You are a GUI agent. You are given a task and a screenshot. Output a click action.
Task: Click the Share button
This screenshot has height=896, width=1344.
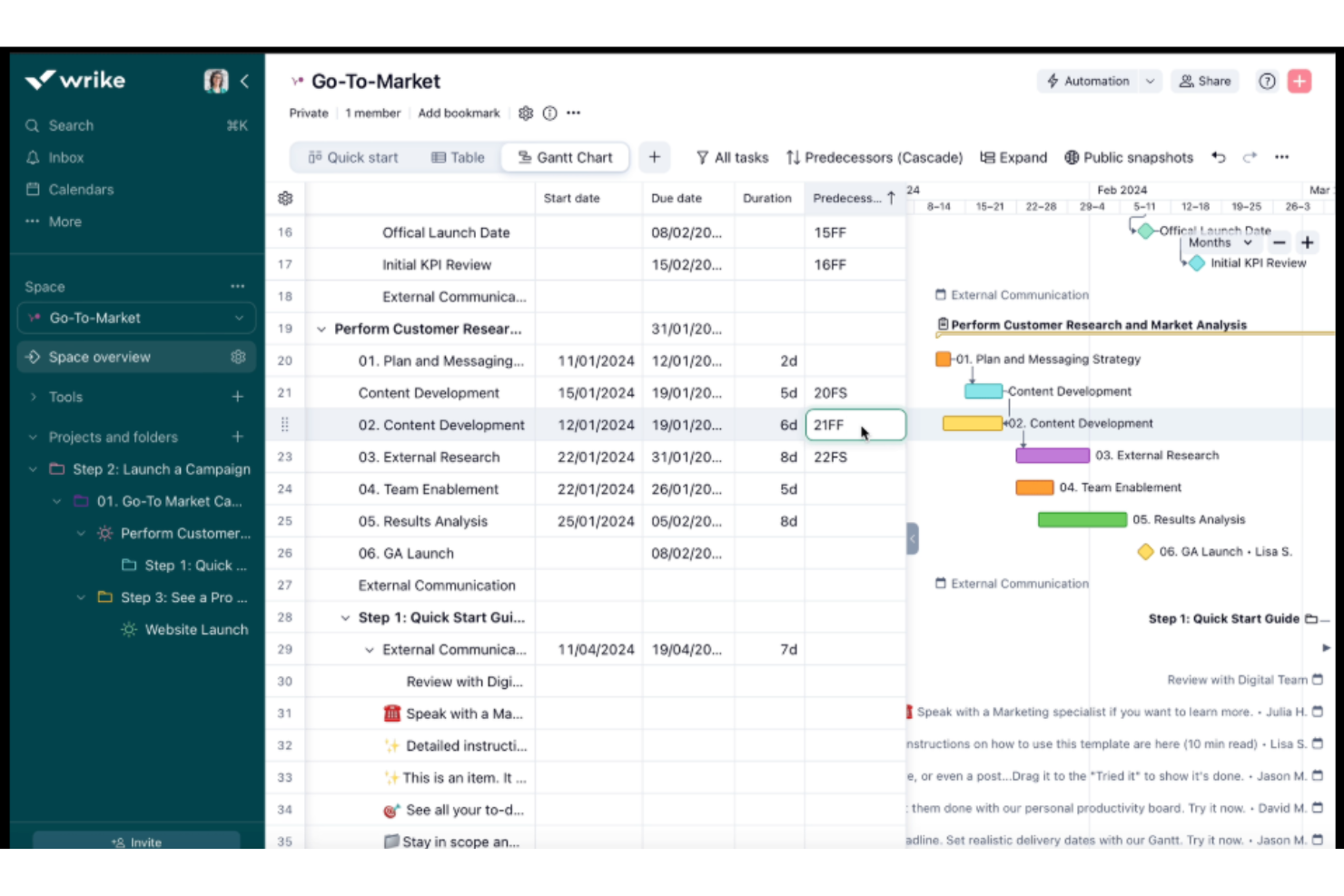pos(1204,81)
